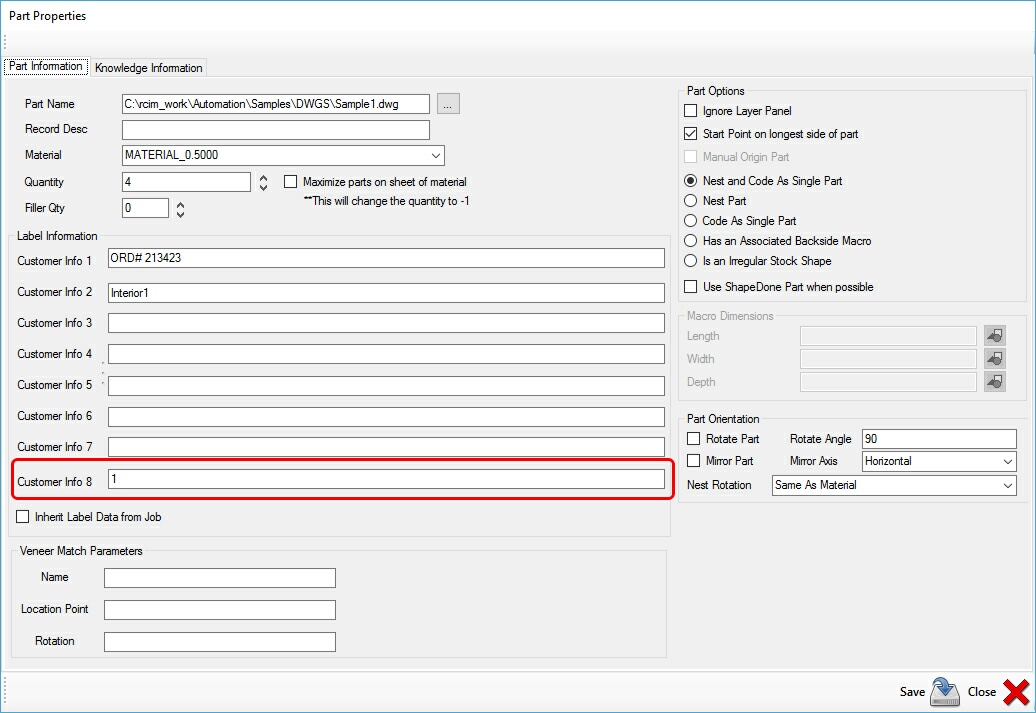Open the Material dropdown list
This screenshot has height=713, width=1036.
click(x=435, y=155)
